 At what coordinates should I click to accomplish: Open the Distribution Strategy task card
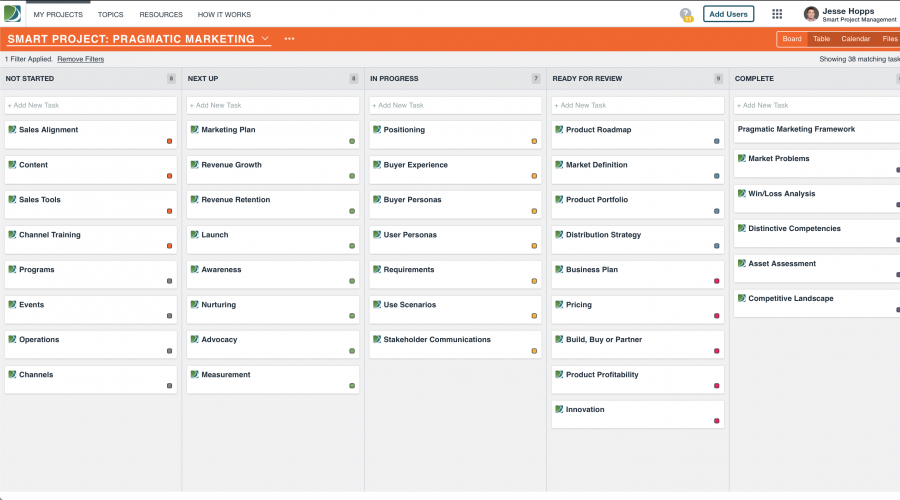(x=638, y=239)
